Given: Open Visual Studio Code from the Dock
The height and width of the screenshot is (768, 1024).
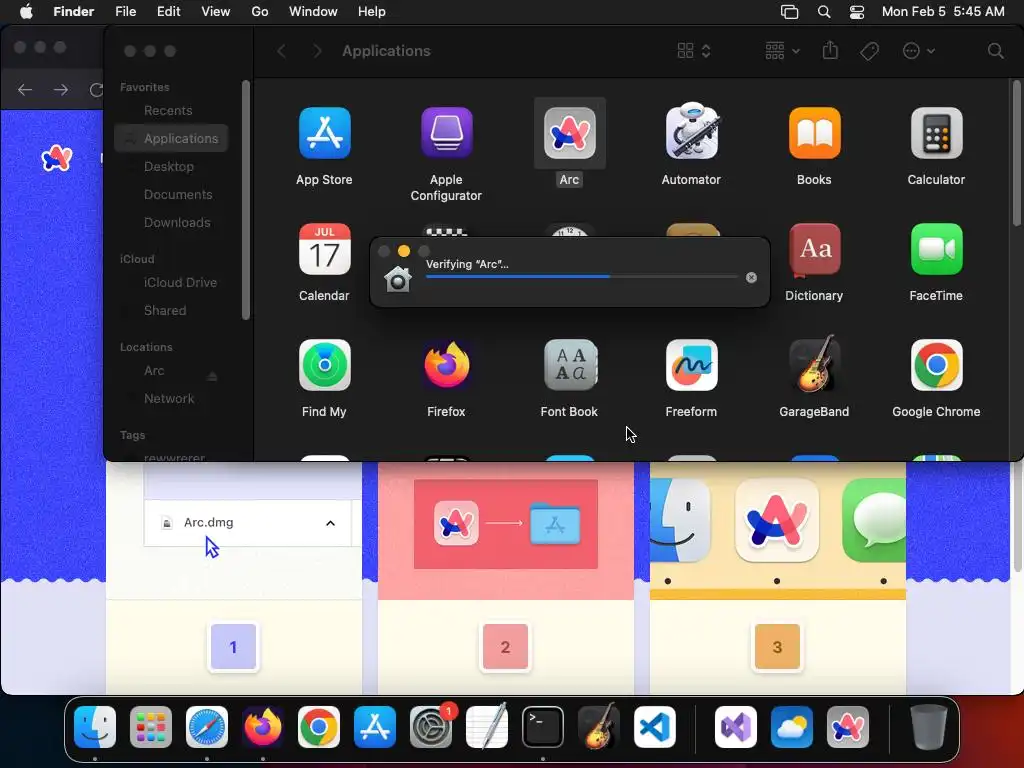Looking at the screenshot, I should coord(655,727).
